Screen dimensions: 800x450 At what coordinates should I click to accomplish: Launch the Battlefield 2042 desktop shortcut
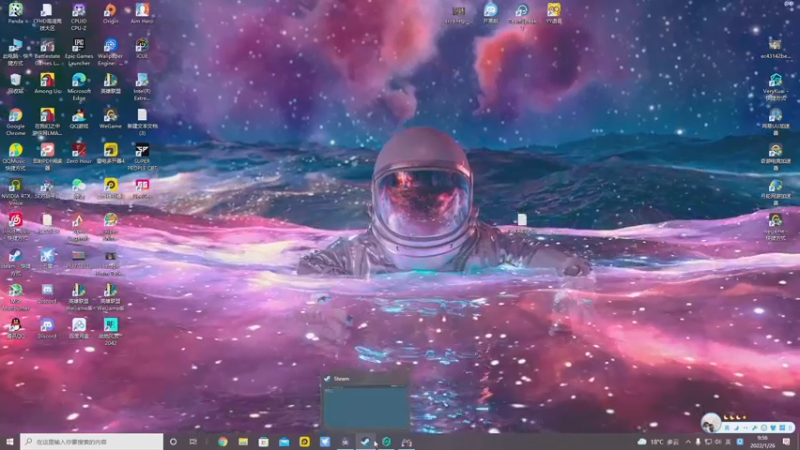coord(110,331)
